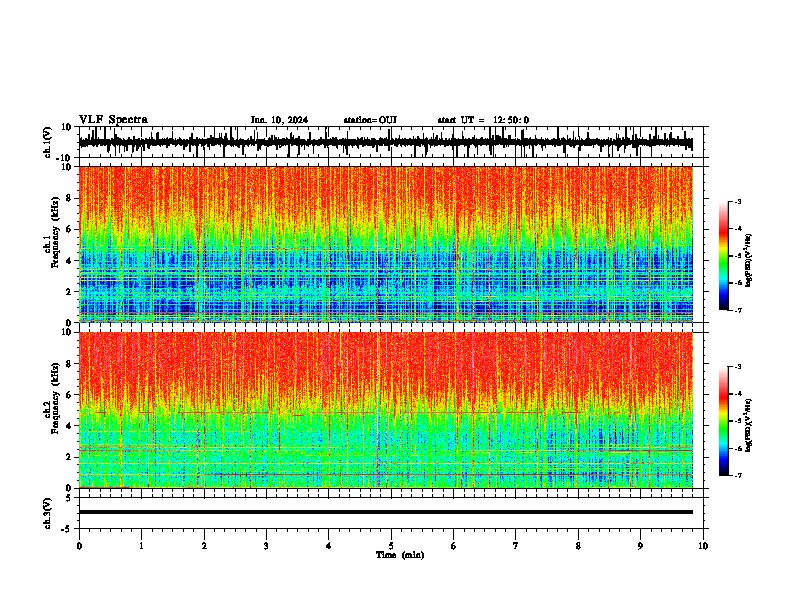The height and width of the screenshot is (612, 792).
Task: Click the time axis tick label 8
Action: (578, 546)
